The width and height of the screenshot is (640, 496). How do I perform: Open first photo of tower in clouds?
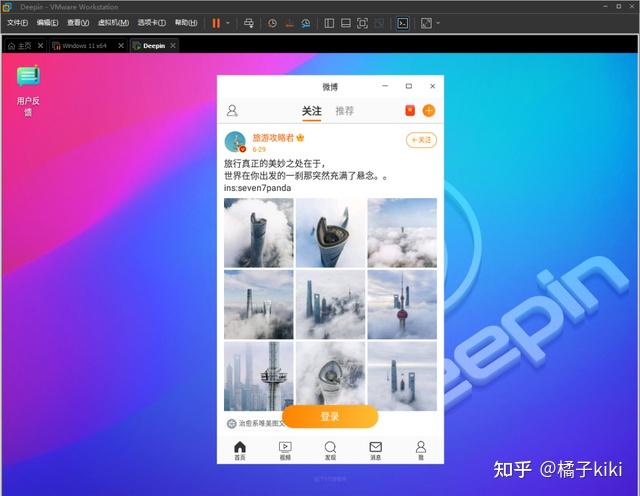pos(258,233)
